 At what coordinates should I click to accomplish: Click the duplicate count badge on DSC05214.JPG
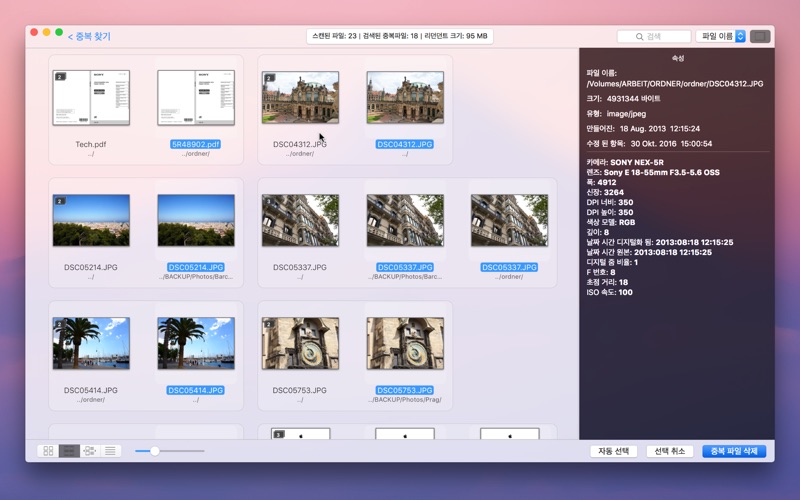(60, 201)
